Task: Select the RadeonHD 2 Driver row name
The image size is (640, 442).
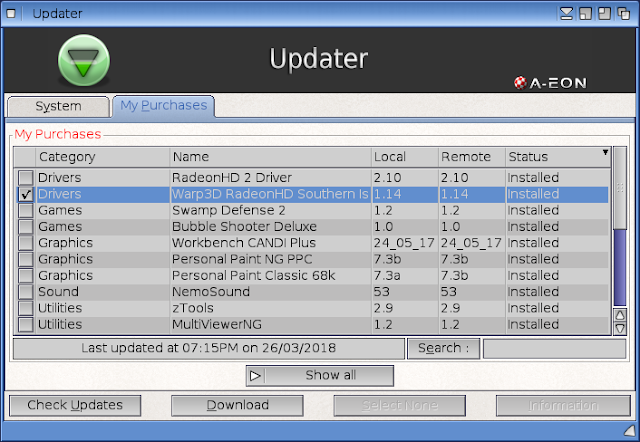Action: click(x=231, y=178)
